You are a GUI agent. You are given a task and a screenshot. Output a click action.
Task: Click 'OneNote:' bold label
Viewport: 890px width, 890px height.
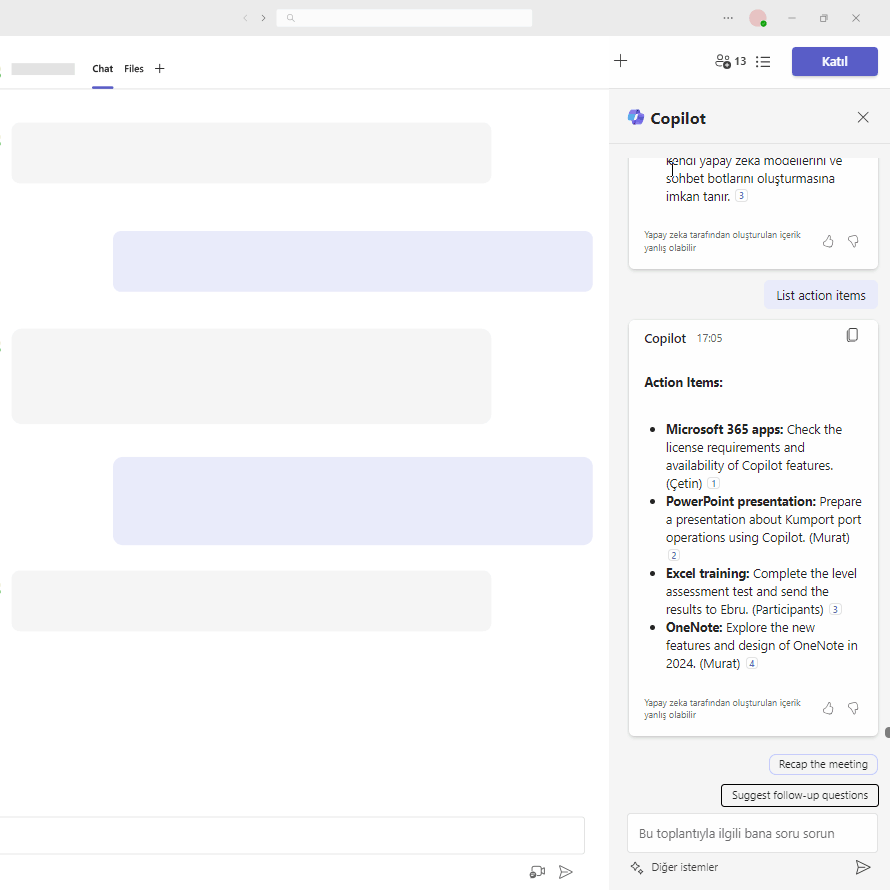click(x=694, y=628)
